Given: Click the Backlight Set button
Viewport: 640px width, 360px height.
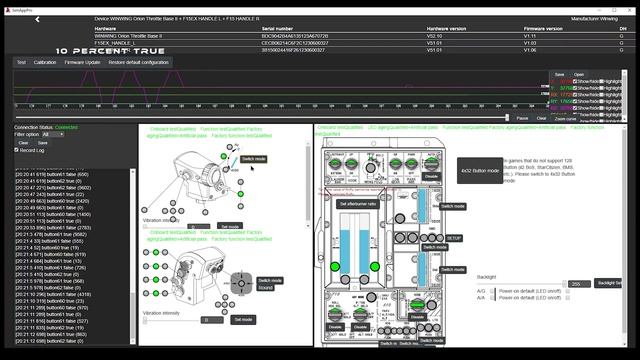Looking at the screenshot, I should point(608,283).
